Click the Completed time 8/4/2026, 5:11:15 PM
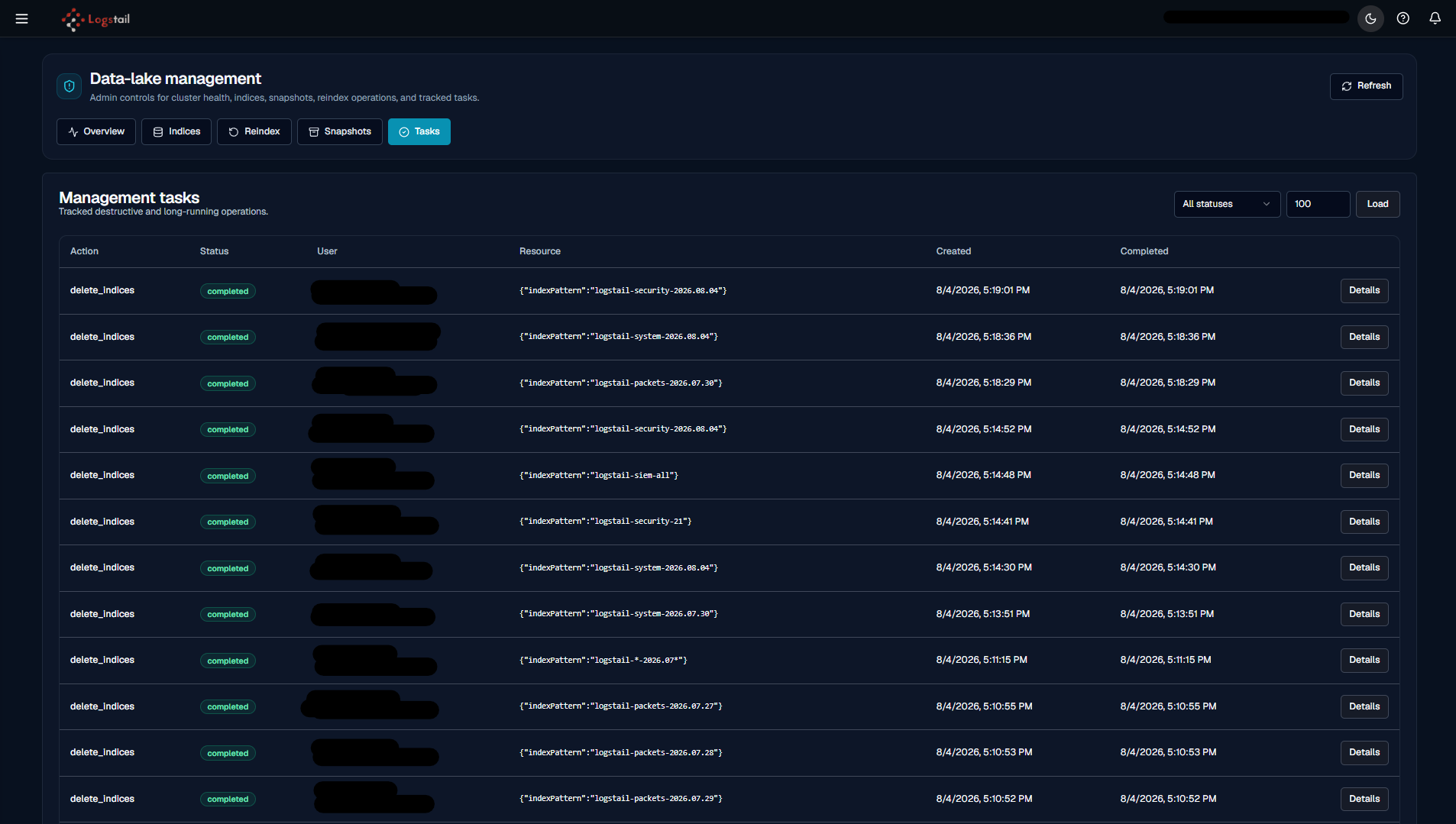 coord(1166,660)
